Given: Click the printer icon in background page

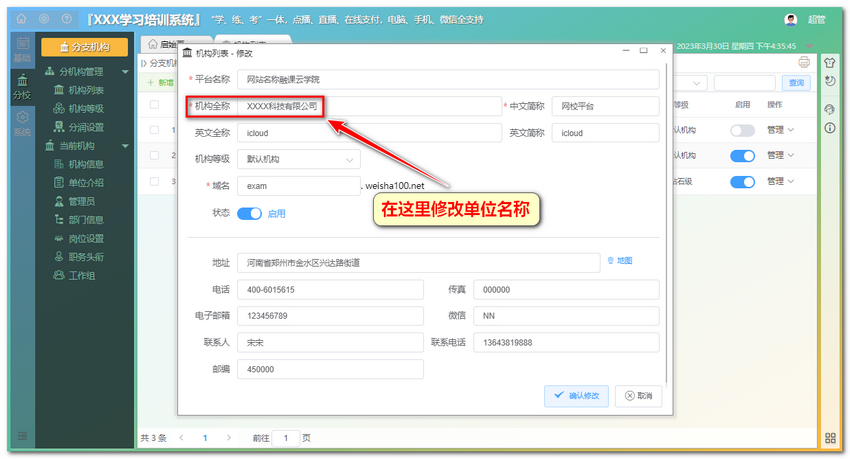Looking at the screenshot, I should [804, 62].
